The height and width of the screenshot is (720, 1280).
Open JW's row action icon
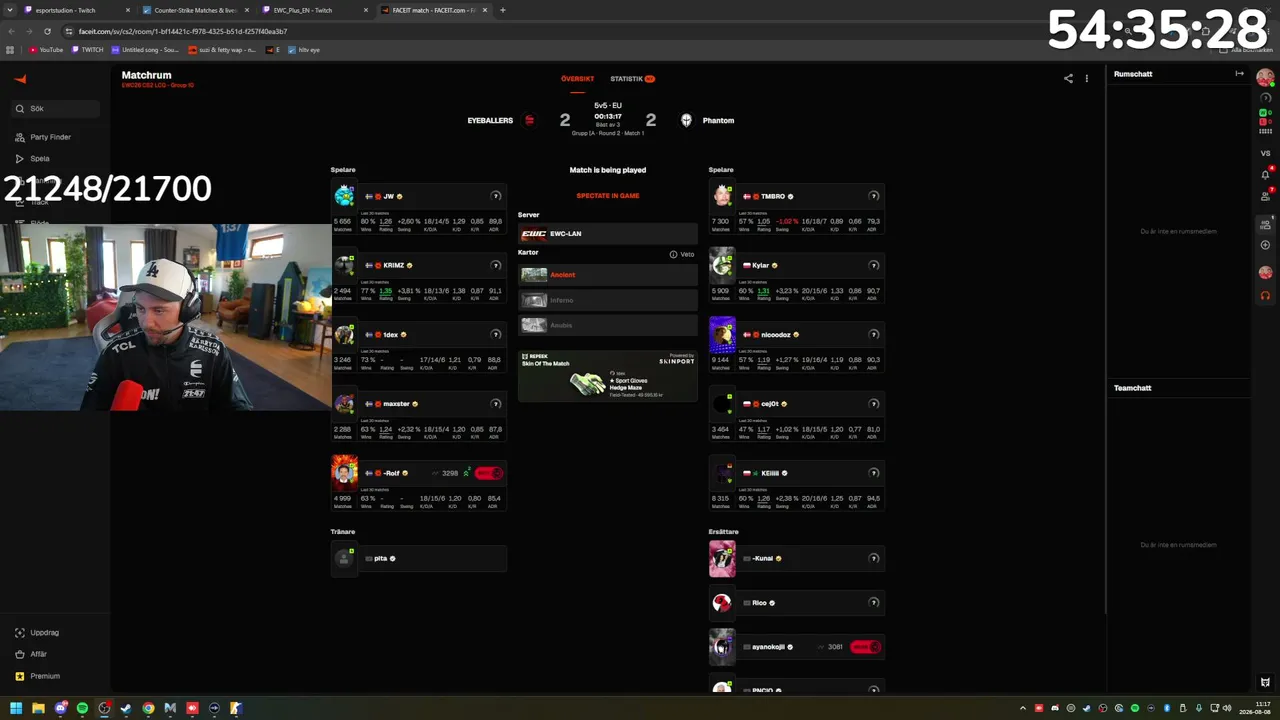(495, 196)
